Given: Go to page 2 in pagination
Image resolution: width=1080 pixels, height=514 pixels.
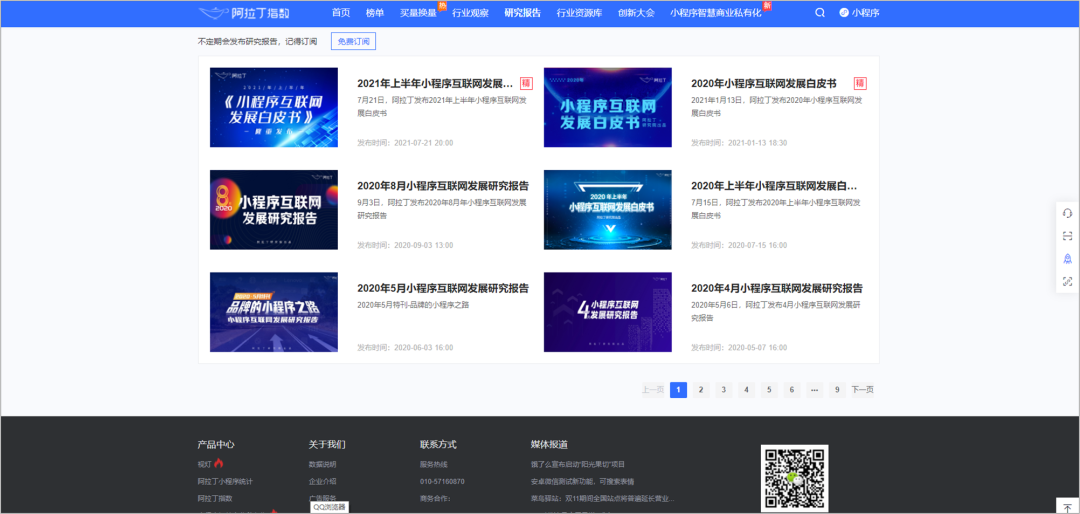Looking at the screenshot, I should 701,390.
